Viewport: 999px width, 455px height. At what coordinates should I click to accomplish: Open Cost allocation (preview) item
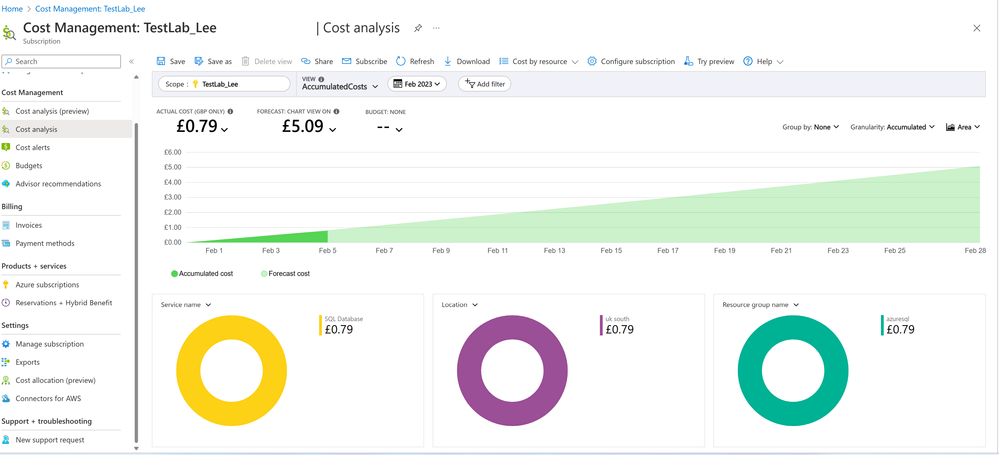pos(55,380)
